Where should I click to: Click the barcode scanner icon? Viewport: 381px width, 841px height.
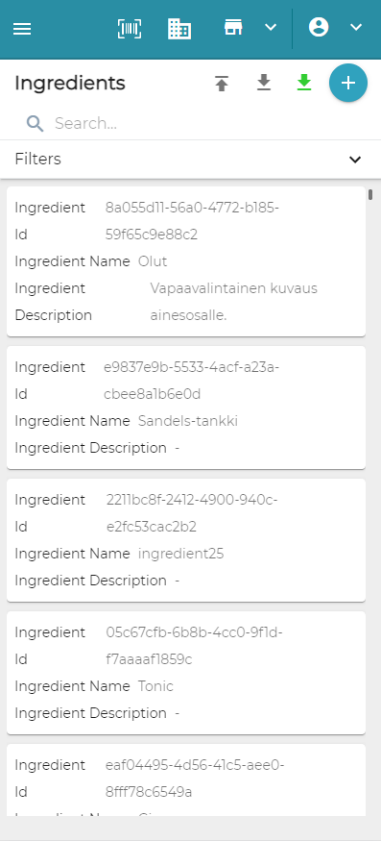pyautogui.click(x=129, y=28)
